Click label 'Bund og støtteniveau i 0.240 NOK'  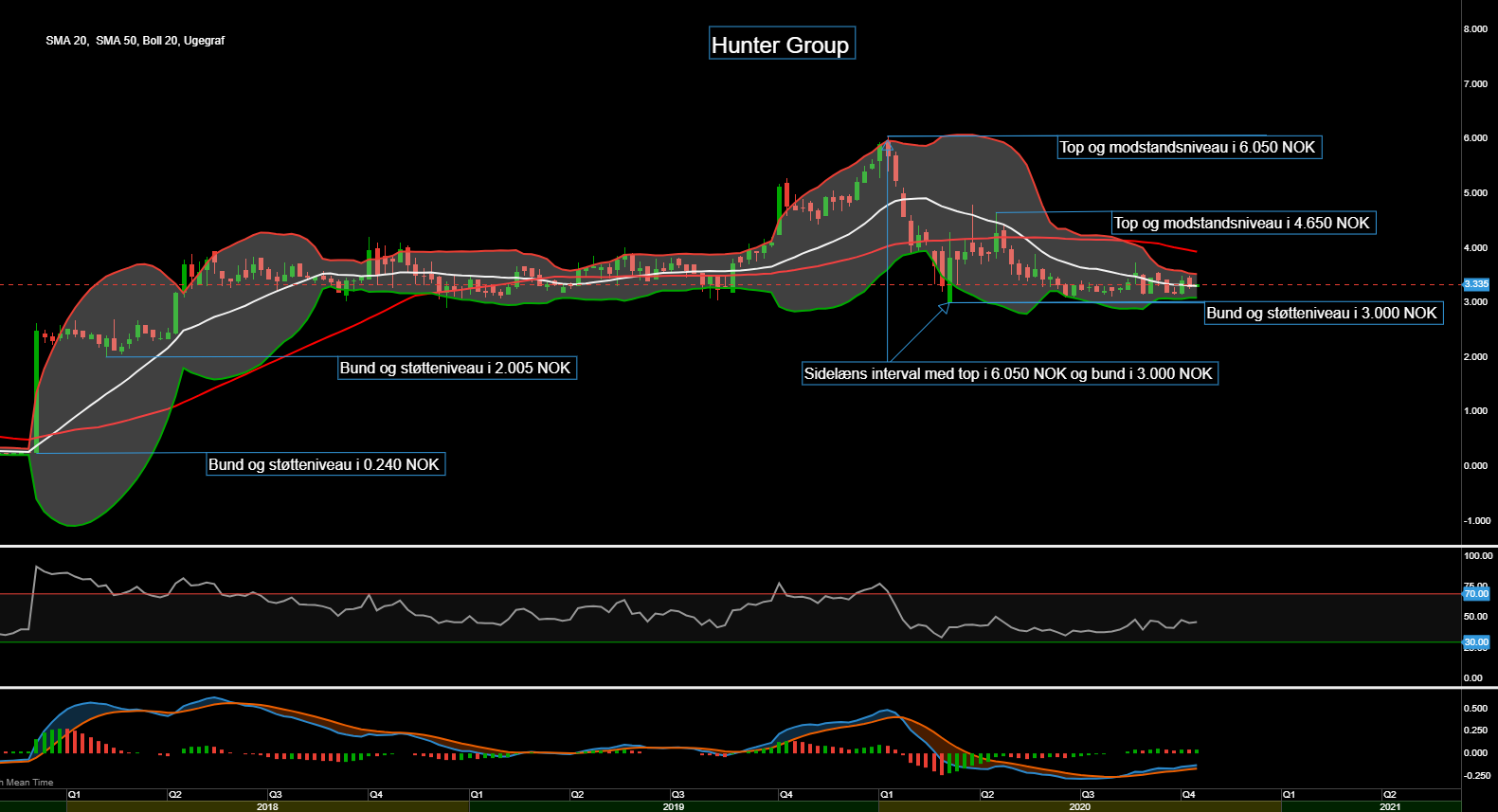[325, 464]
